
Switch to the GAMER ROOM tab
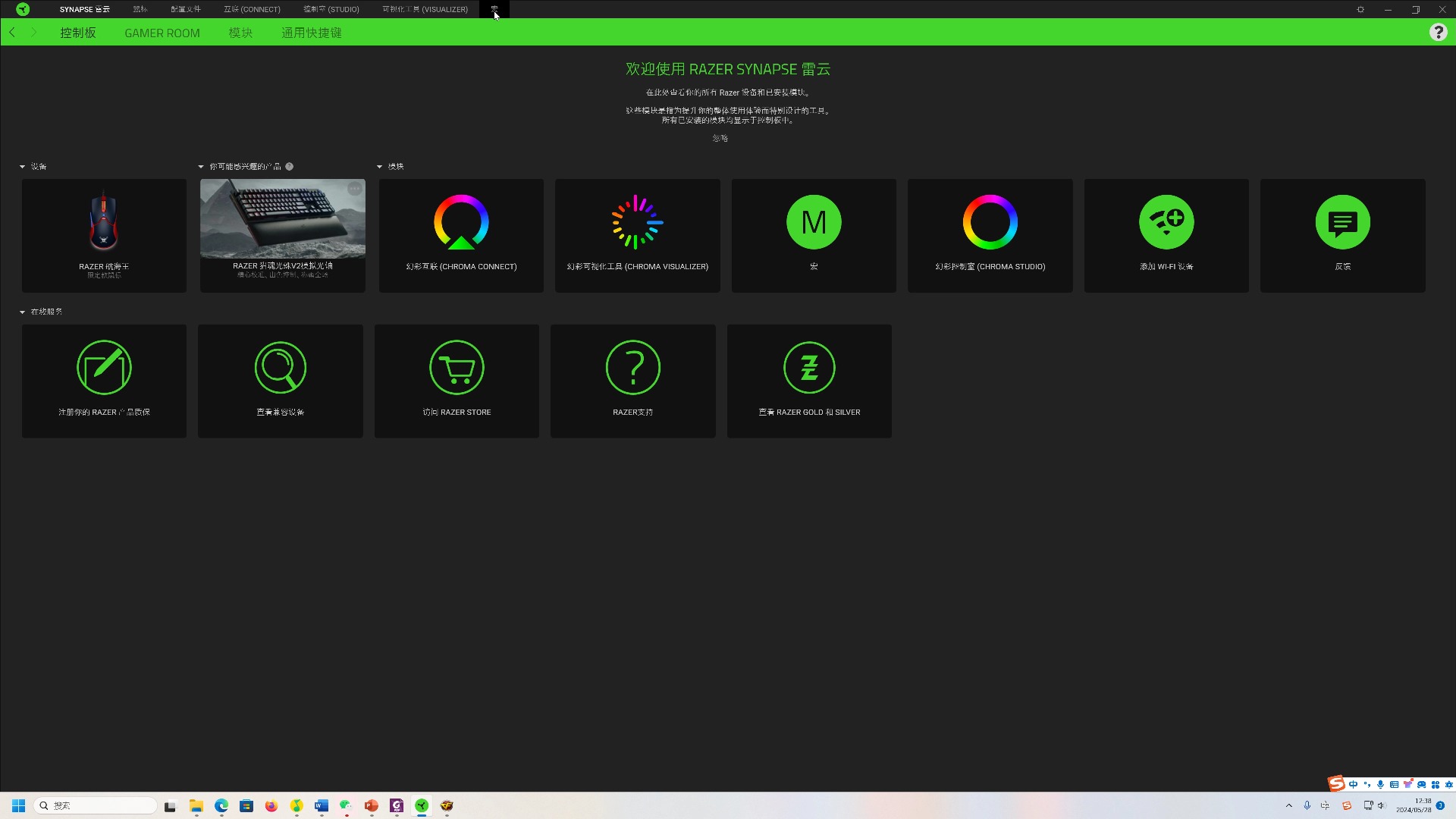(x=162, y=33)
